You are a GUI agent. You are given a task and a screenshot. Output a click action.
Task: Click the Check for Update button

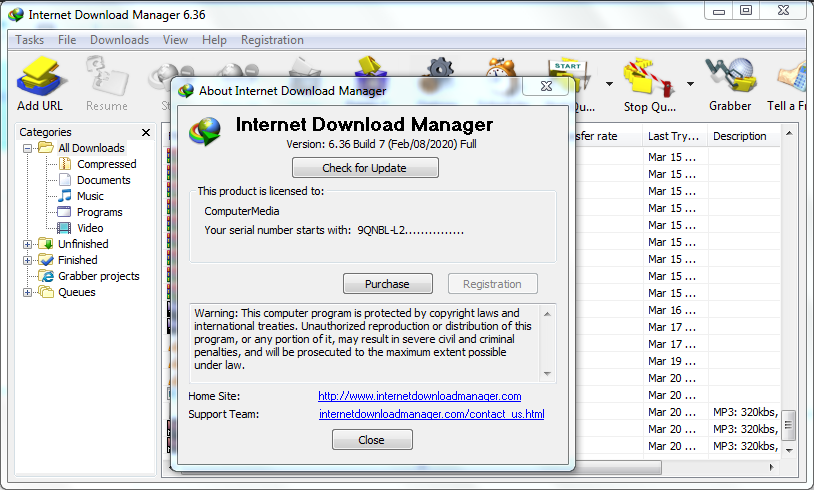(x=365, y=168)
